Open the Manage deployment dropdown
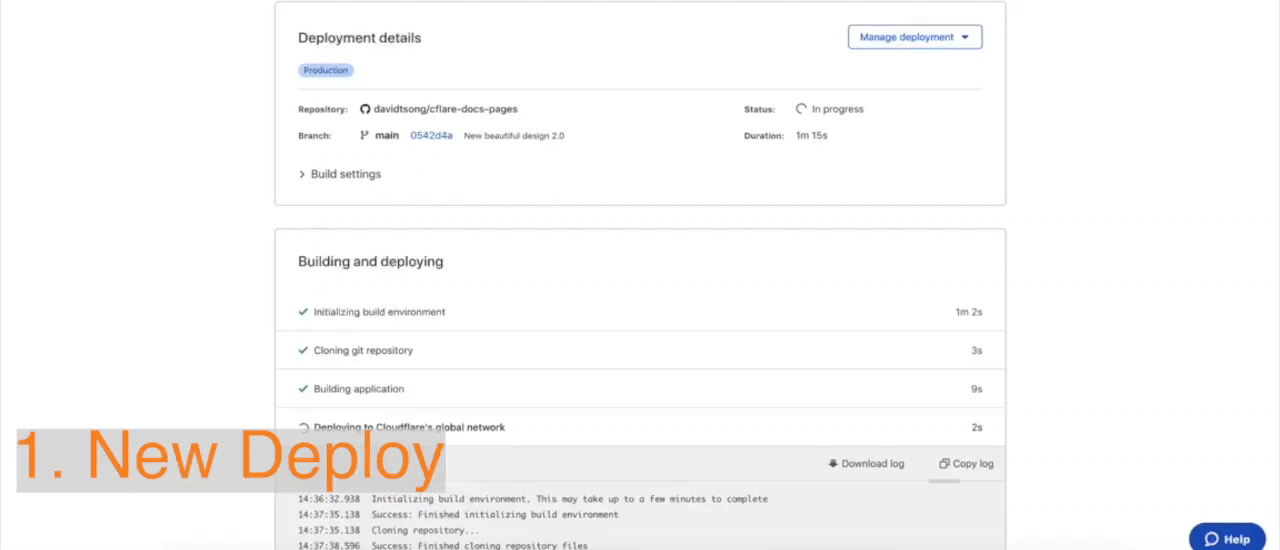This screenshot has width=1280, height=550. [915, 37]
